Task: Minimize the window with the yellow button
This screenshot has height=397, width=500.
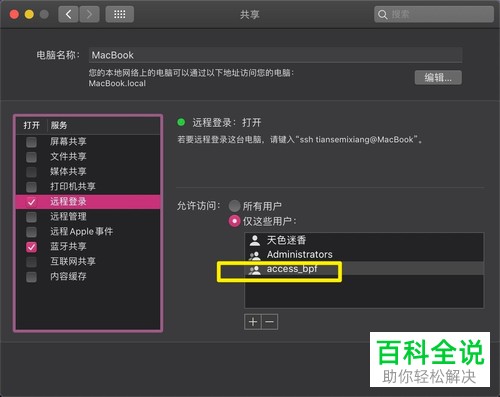Action: 29,14
